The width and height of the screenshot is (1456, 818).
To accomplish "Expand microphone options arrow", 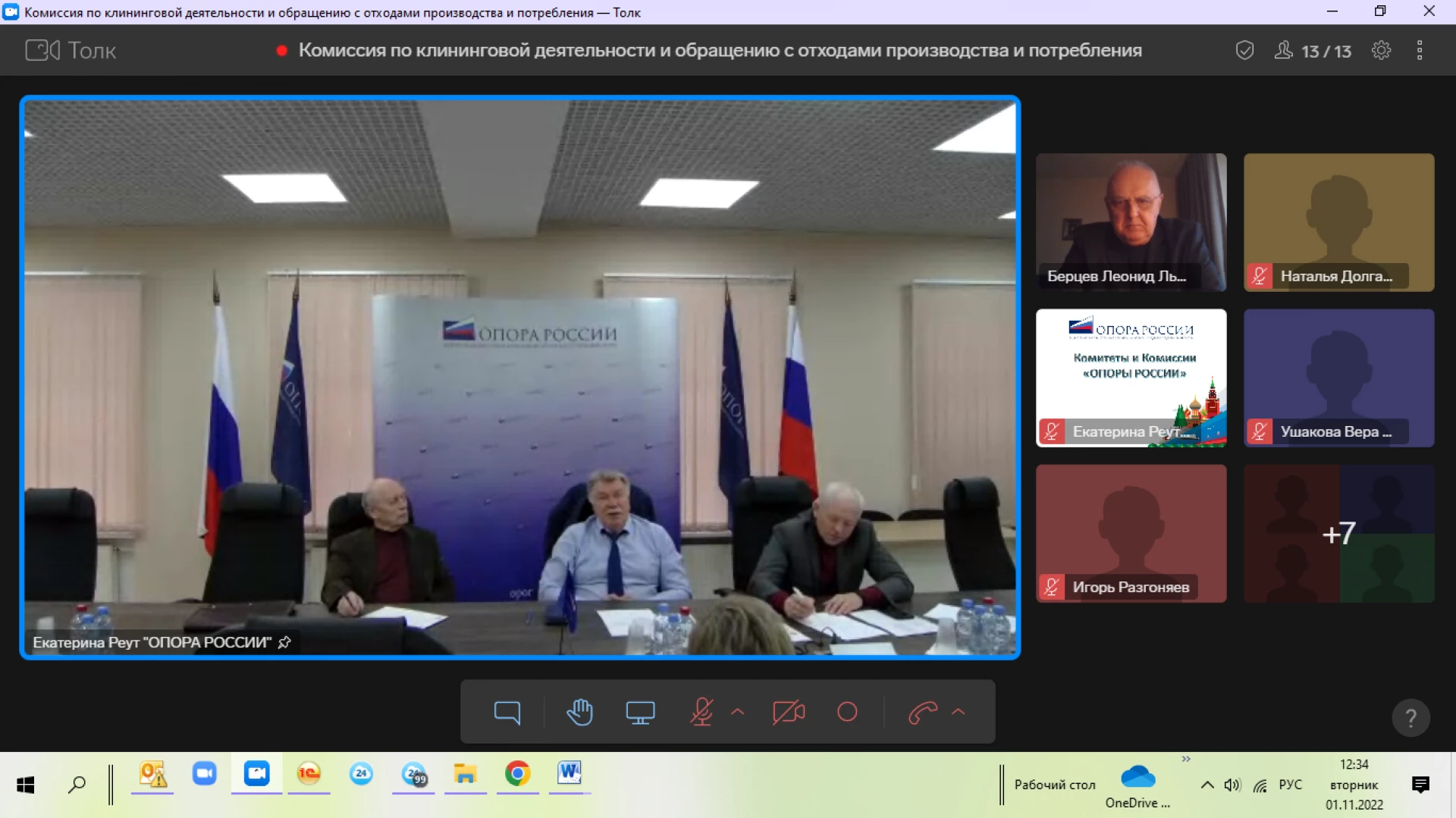I will [x=737, y=712].
